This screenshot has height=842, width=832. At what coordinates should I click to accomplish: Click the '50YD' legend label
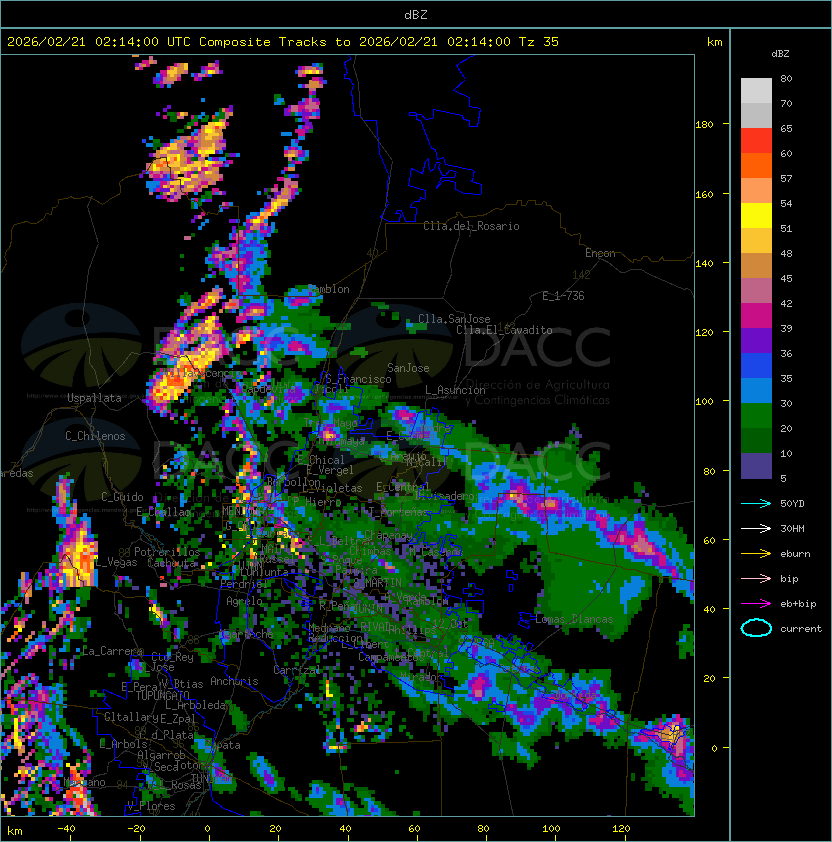pyautogui.click(x=792, y=503)
